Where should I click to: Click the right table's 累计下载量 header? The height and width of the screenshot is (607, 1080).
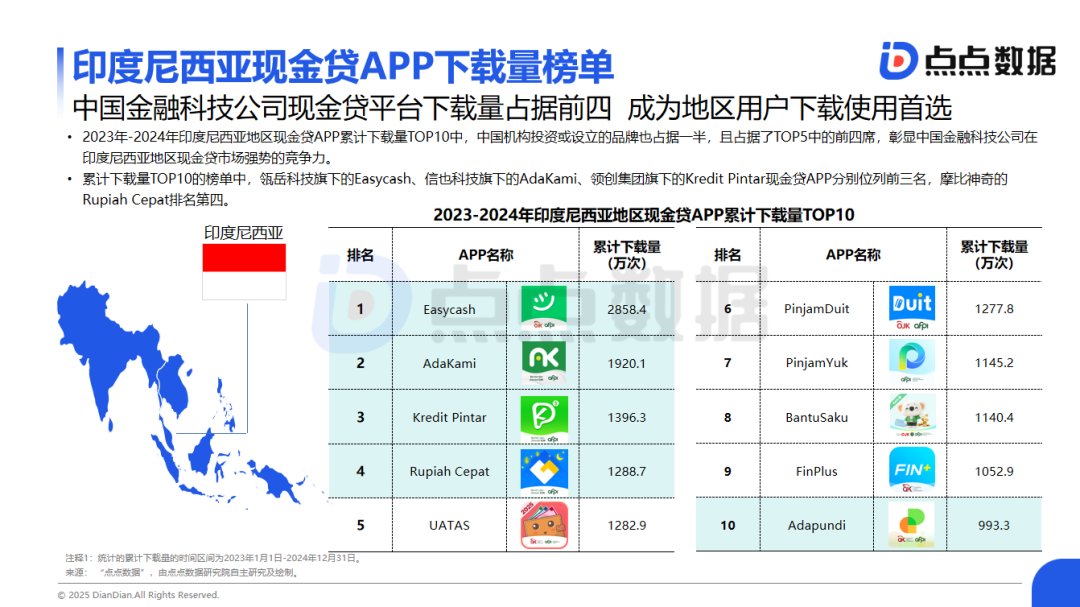(994, 255)
